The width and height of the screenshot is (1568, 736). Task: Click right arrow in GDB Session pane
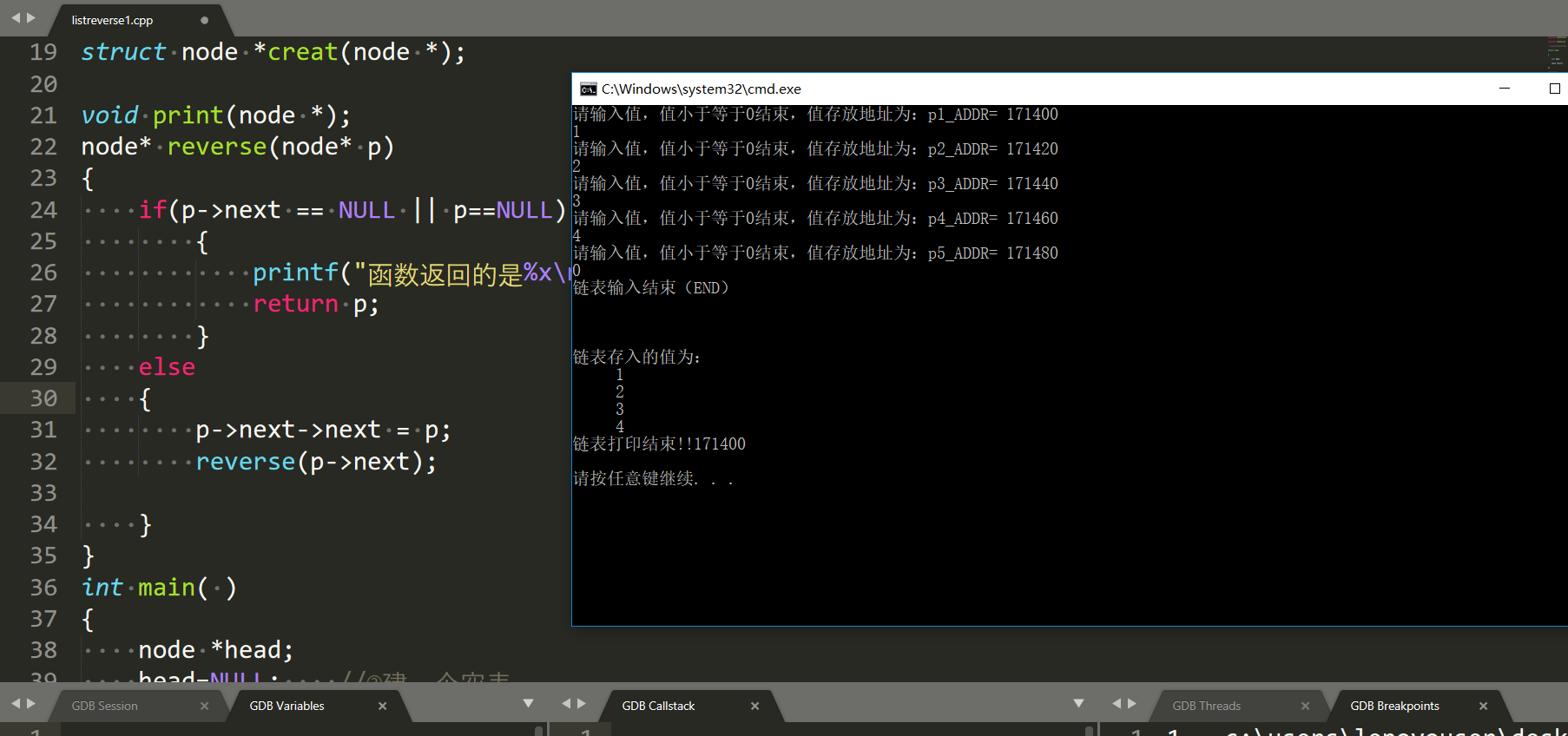[31, 703]
